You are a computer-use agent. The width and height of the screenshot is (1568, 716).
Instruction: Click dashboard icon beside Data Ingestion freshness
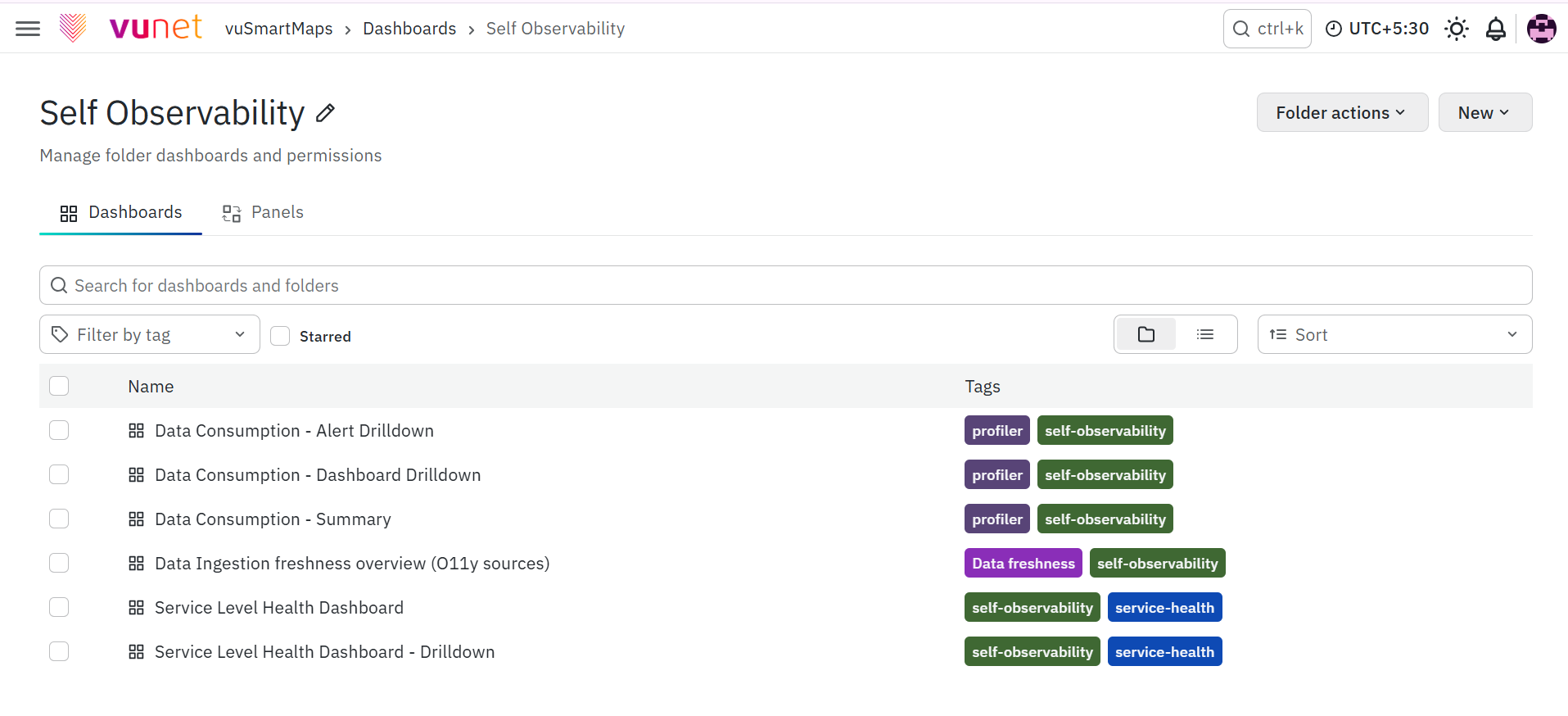(137, 563)
